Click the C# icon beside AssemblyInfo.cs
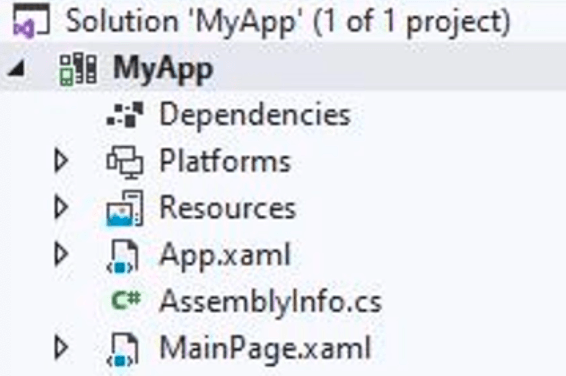Screen dimensions: 566x376 point(125,301)
